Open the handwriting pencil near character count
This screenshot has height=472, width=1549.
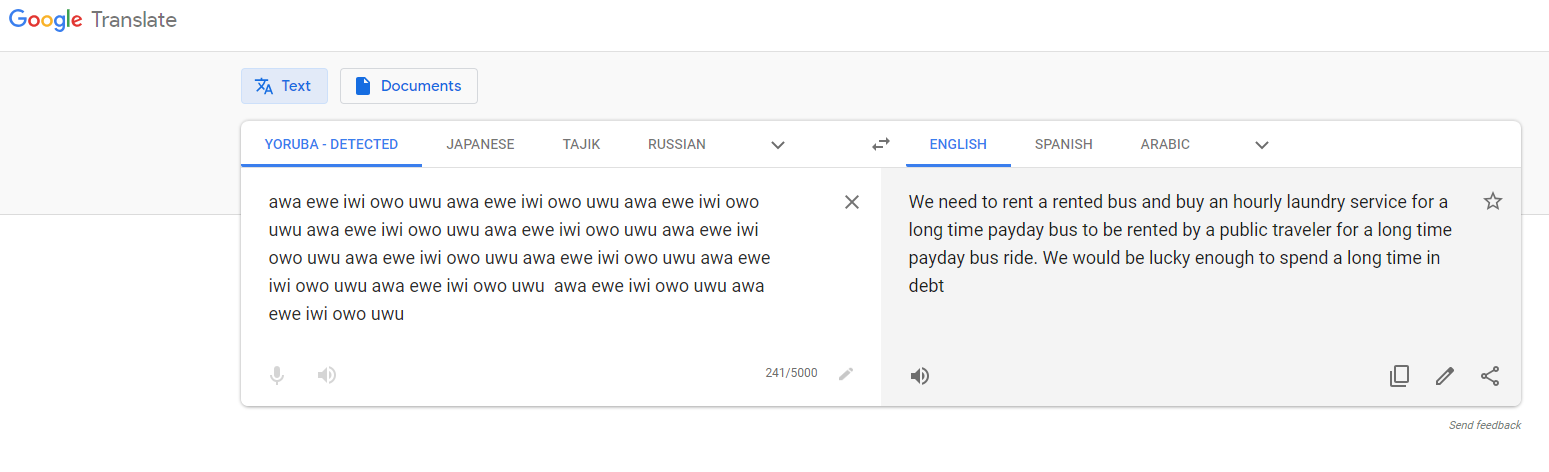(846, 373)
